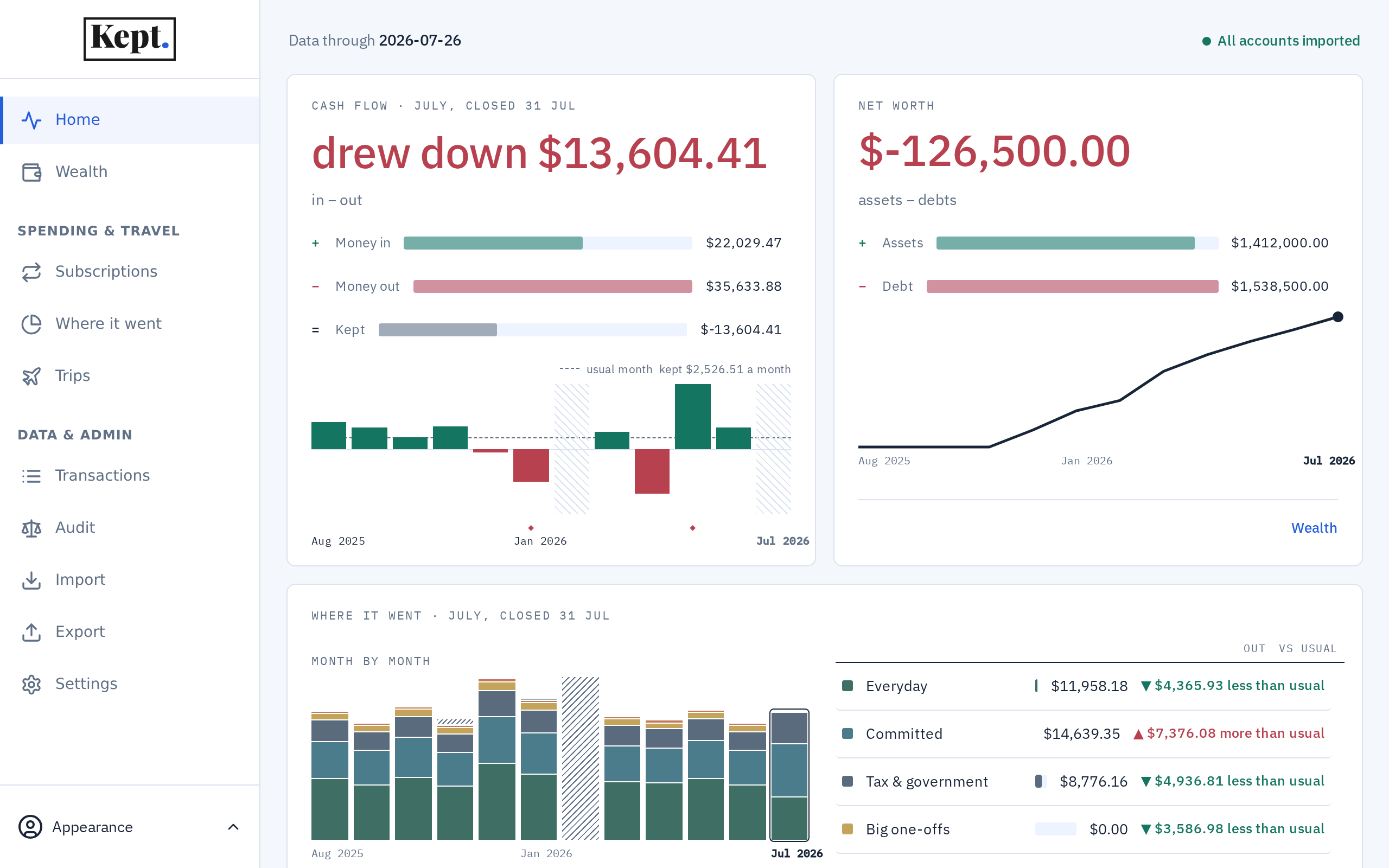The width and height of the screenshot is (1389, 868).
Task: Click the Home pulse icon in sidebar
Action: [31, 120]
